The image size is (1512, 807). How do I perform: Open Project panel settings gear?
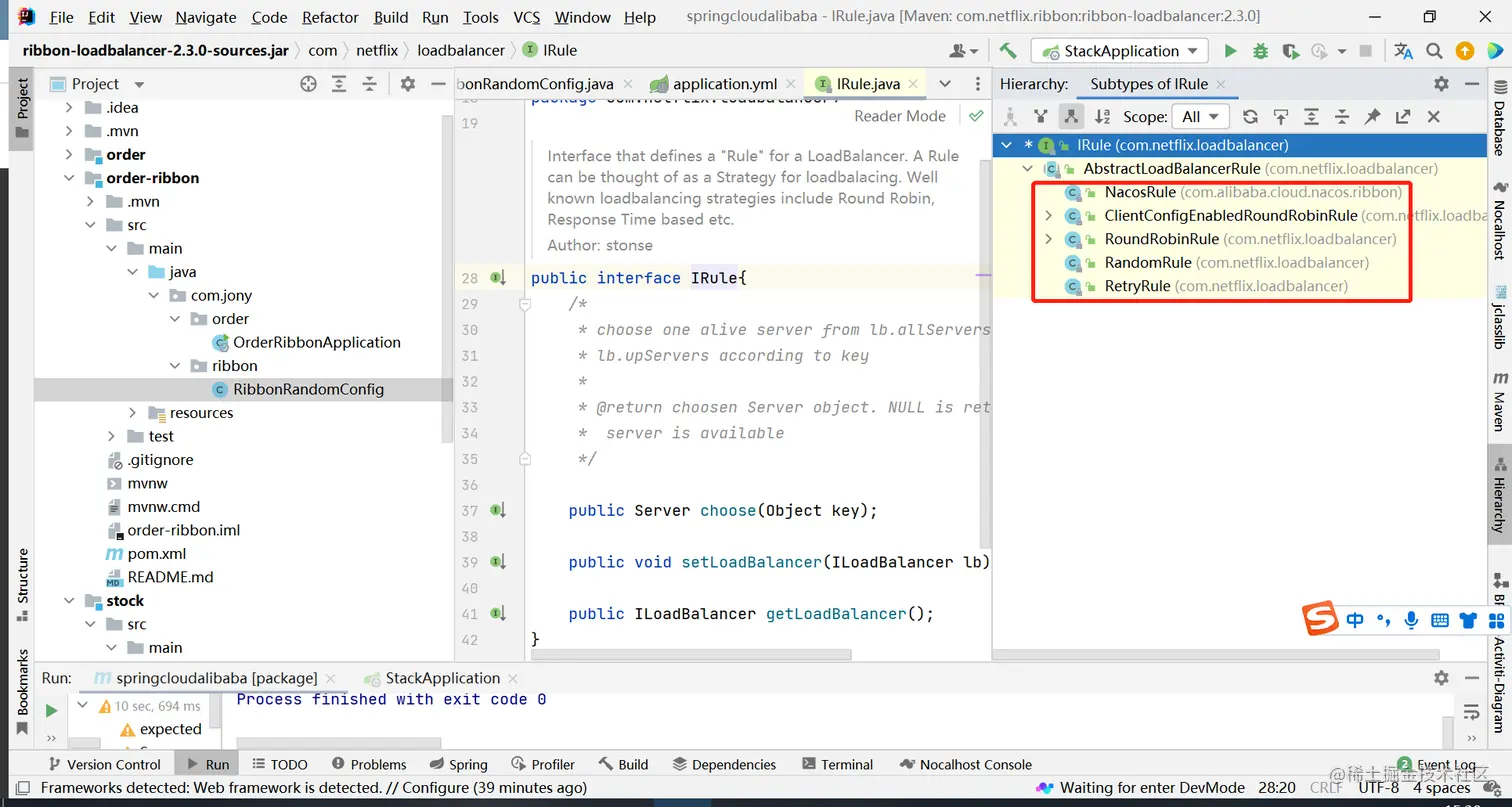[407, 84]
